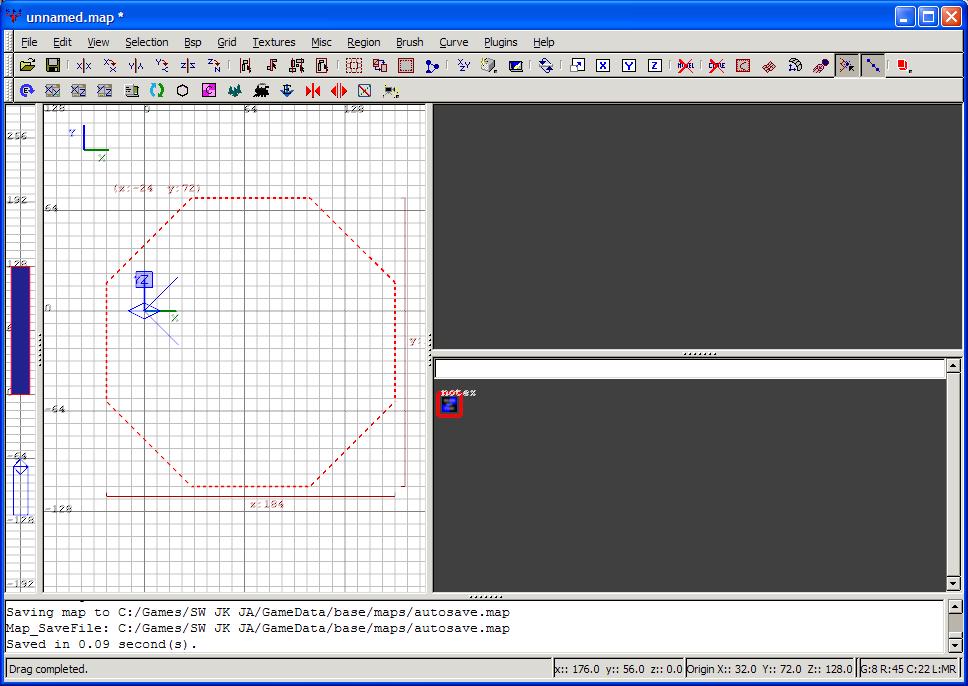The image size is (968, 686).
Task: Click the Select Inside icon
Action: click(x=322, y=65)
